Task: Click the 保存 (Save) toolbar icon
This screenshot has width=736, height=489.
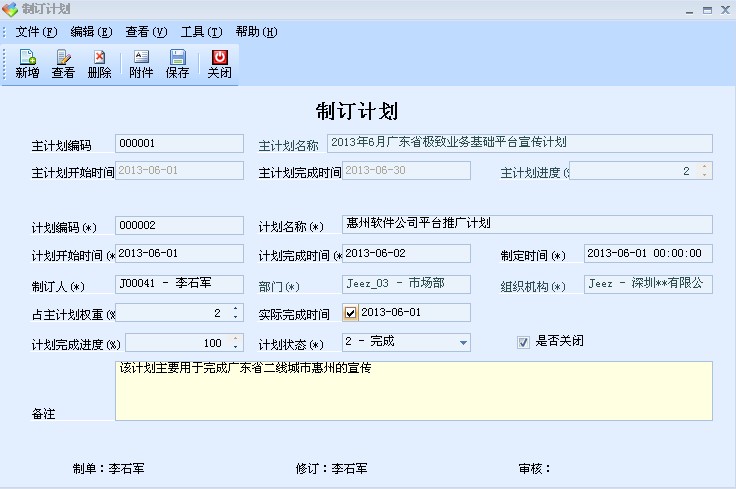Action: 177,64
